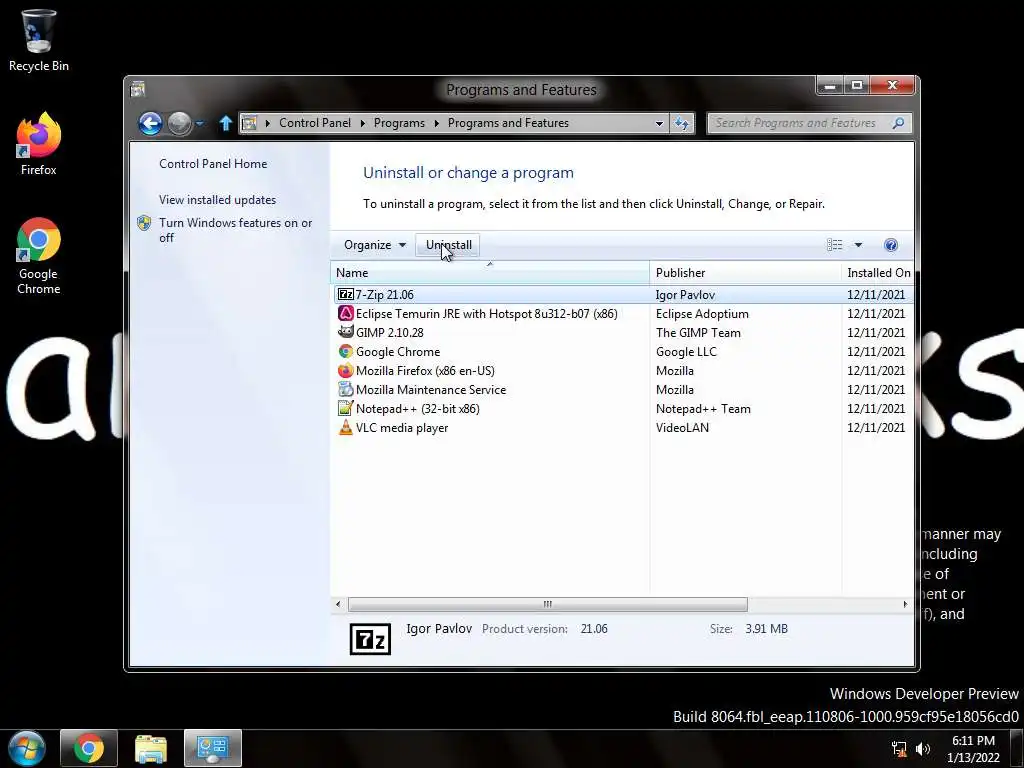Open the Help question mark icon

click(891, 245)
